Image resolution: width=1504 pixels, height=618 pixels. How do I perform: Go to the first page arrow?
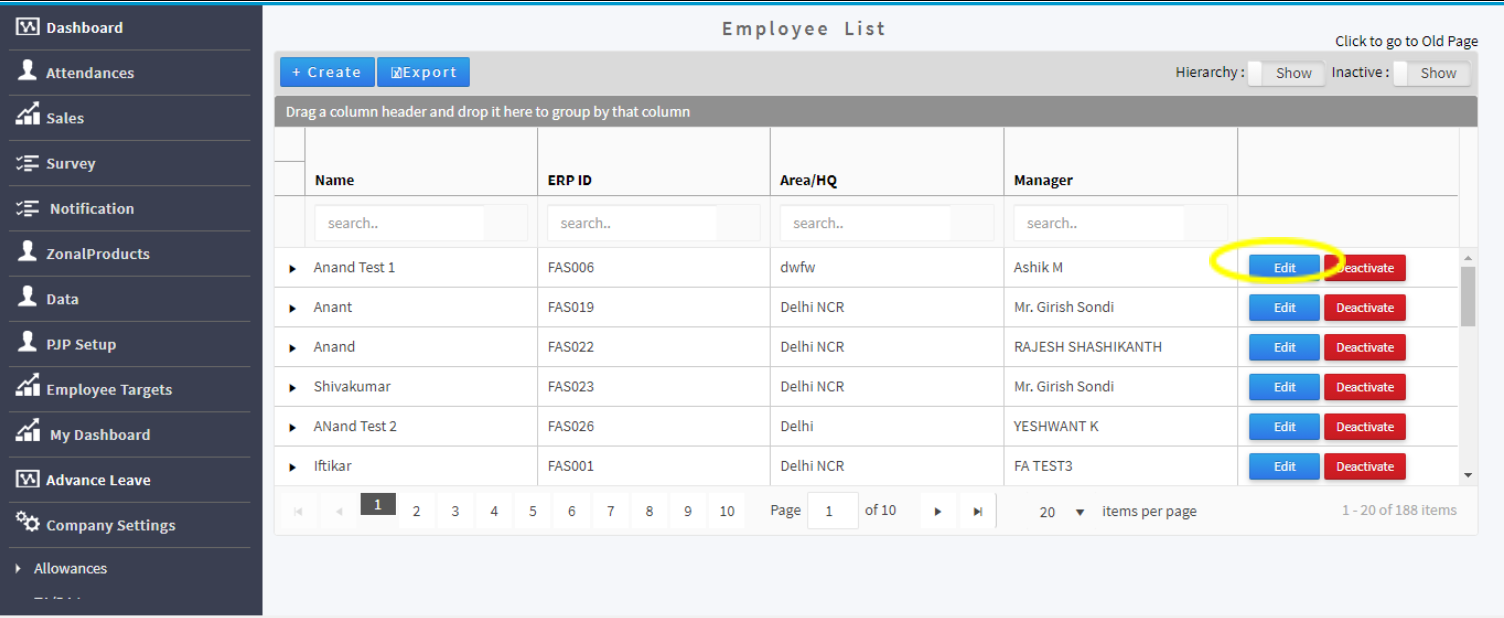pos(298,511)
